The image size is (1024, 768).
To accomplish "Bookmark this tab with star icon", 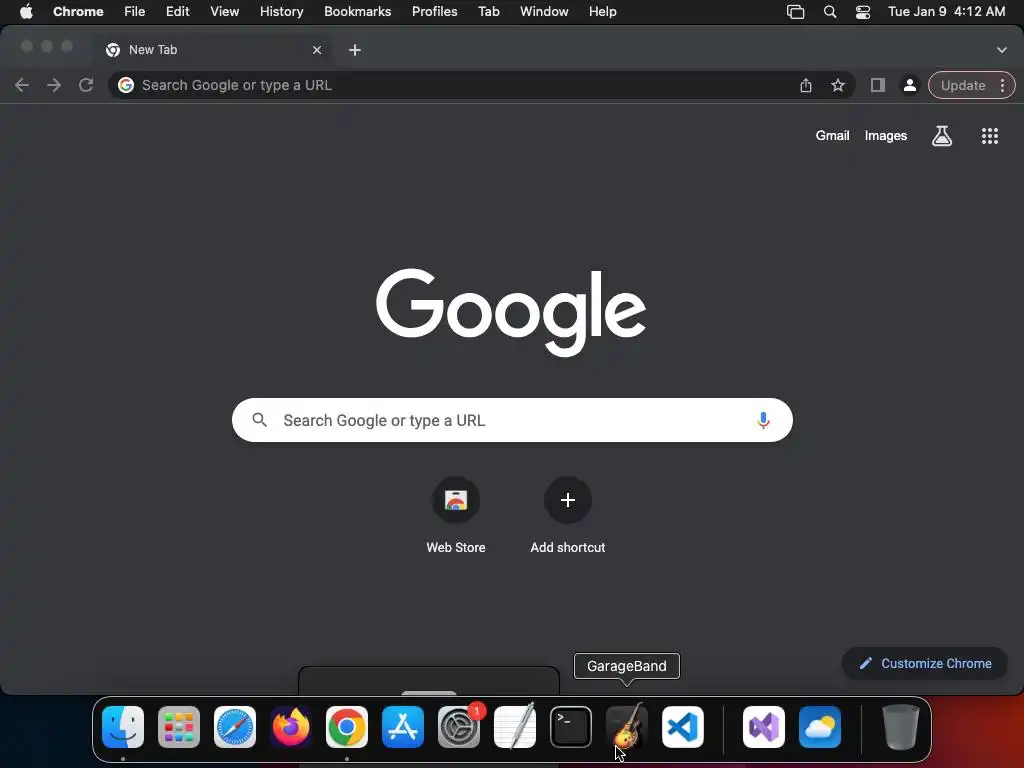I will point(838,85).
